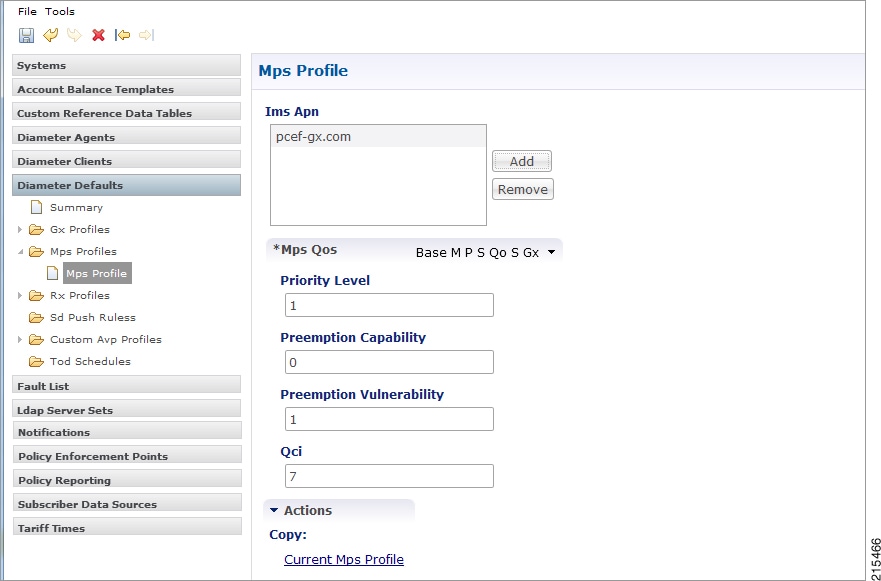The height and width of the screenshot is (581, 881).
Task: Expand the Gx Profiles tree node
Action: pyautogui.click(x=20, y=229)
